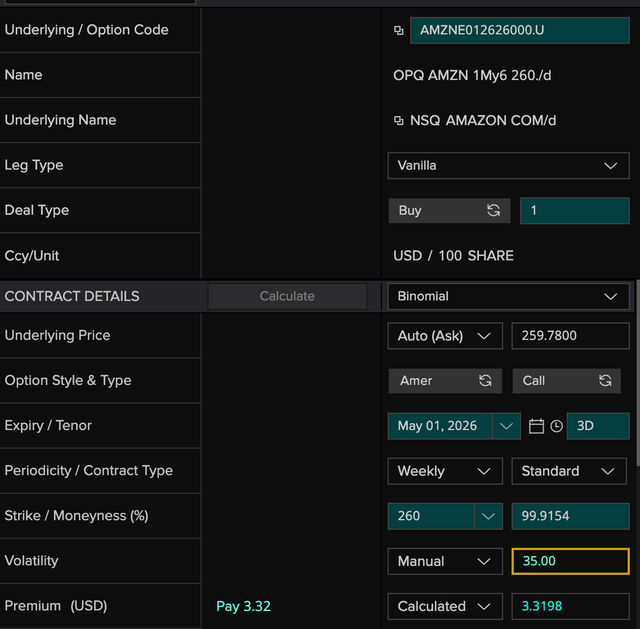Click the AMZNE012626000.U option code field
Viewport: 640px width, 629px height.
[x=520, y=30]
